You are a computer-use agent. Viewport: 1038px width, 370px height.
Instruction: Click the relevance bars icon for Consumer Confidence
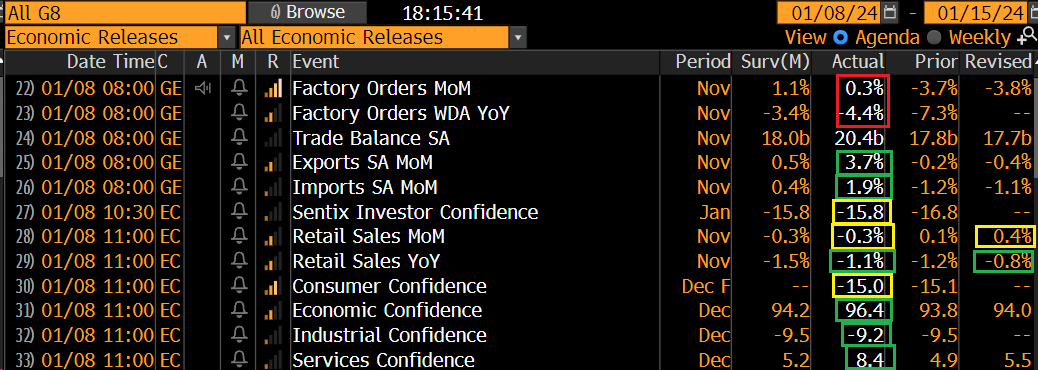(x=273, y=287)
